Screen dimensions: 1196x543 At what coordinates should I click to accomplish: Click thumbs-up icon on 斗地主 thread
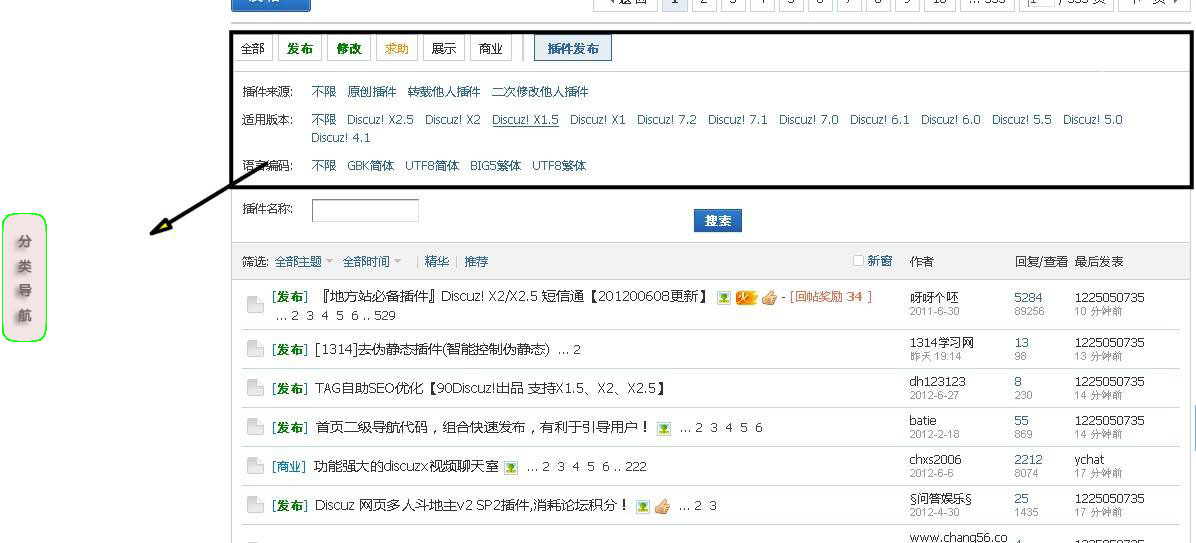click(x=662, y=506)
